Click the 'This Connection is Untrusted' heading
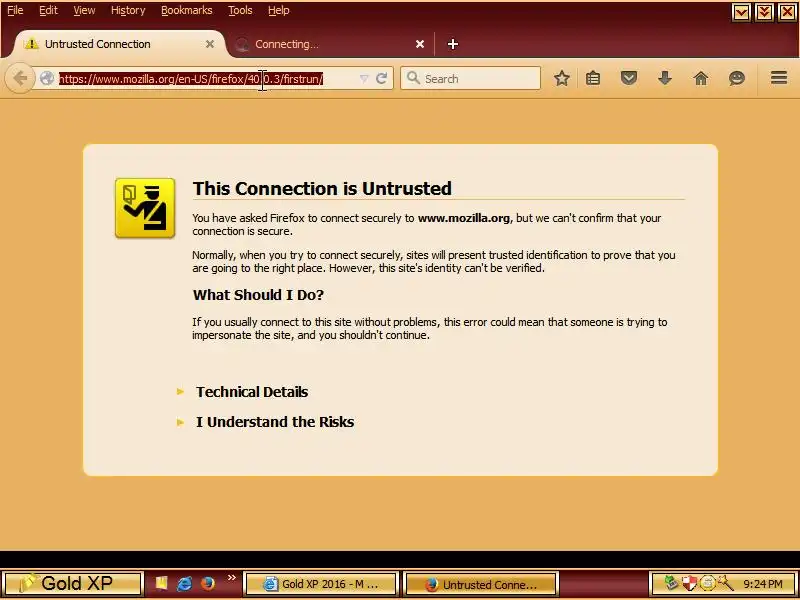The image size is (800, 600). click(322, 188)
